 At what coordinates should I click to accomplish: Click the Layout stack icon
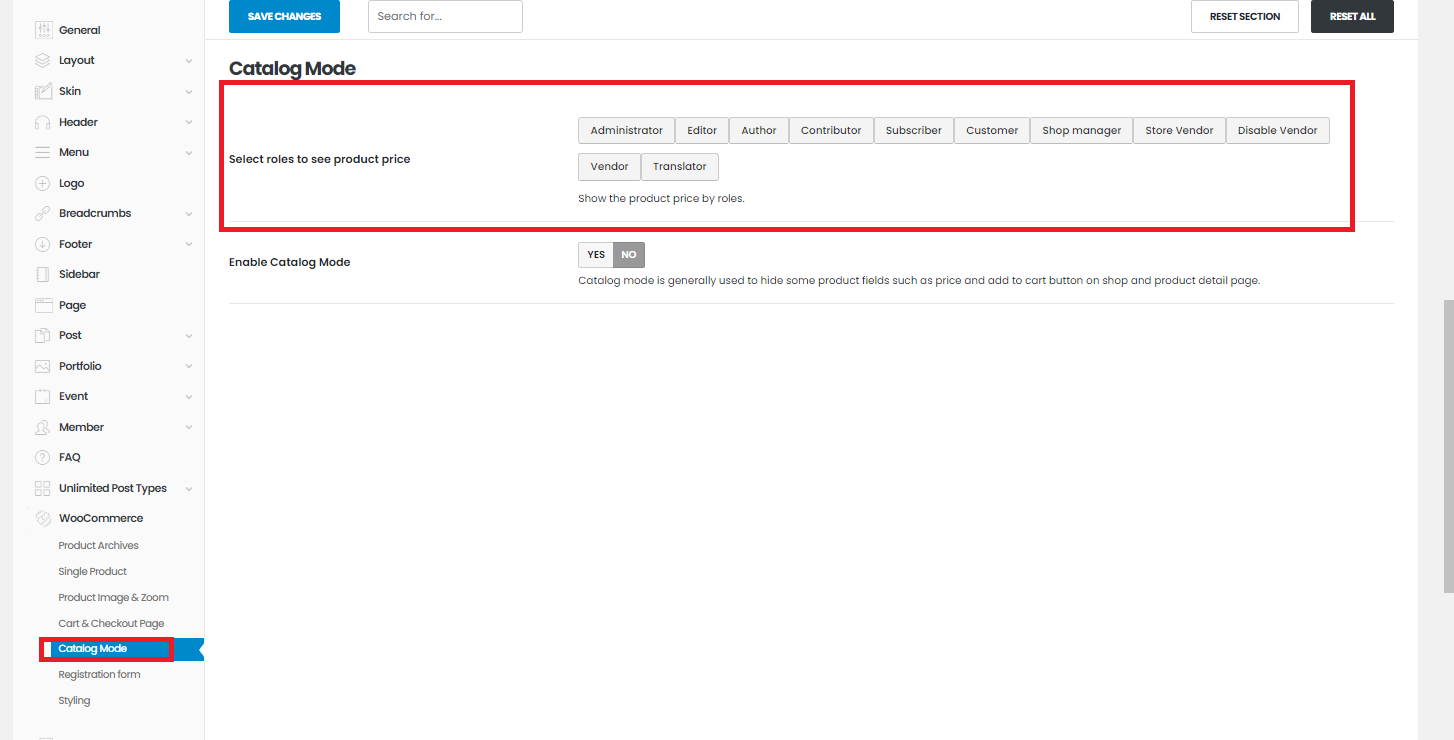[x=43, y=60]
